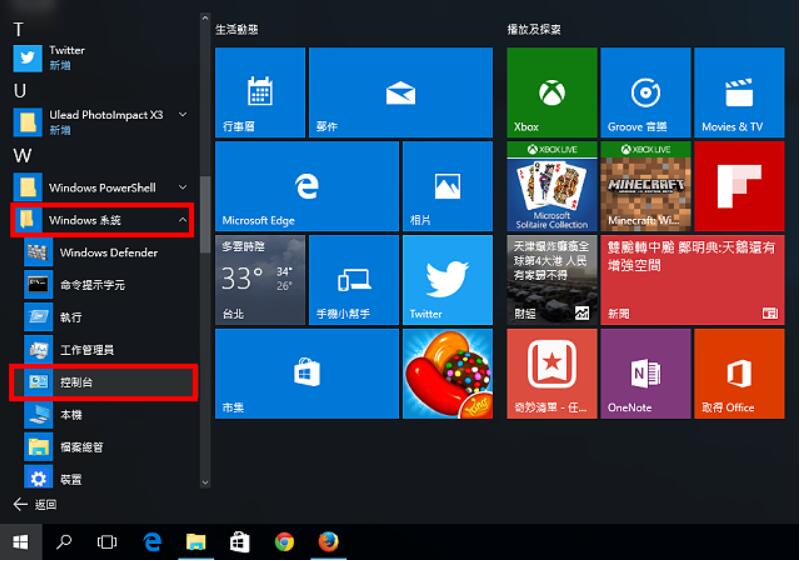This screenshot has width=800, height=561.
Task: Jump to letter U section header
Action: click(19, 91)
